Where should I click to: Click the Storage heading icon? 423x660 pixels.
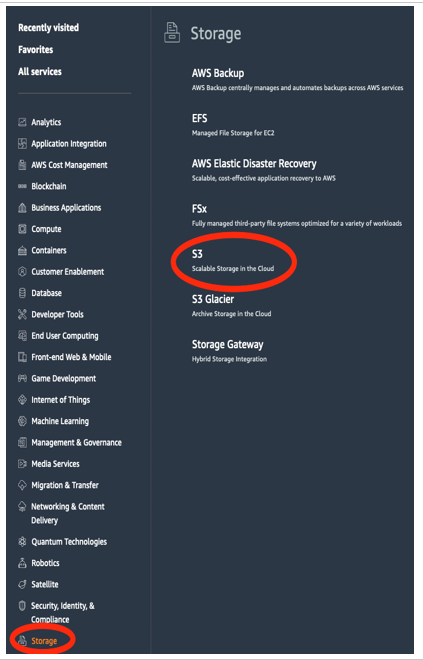[172, 33]
